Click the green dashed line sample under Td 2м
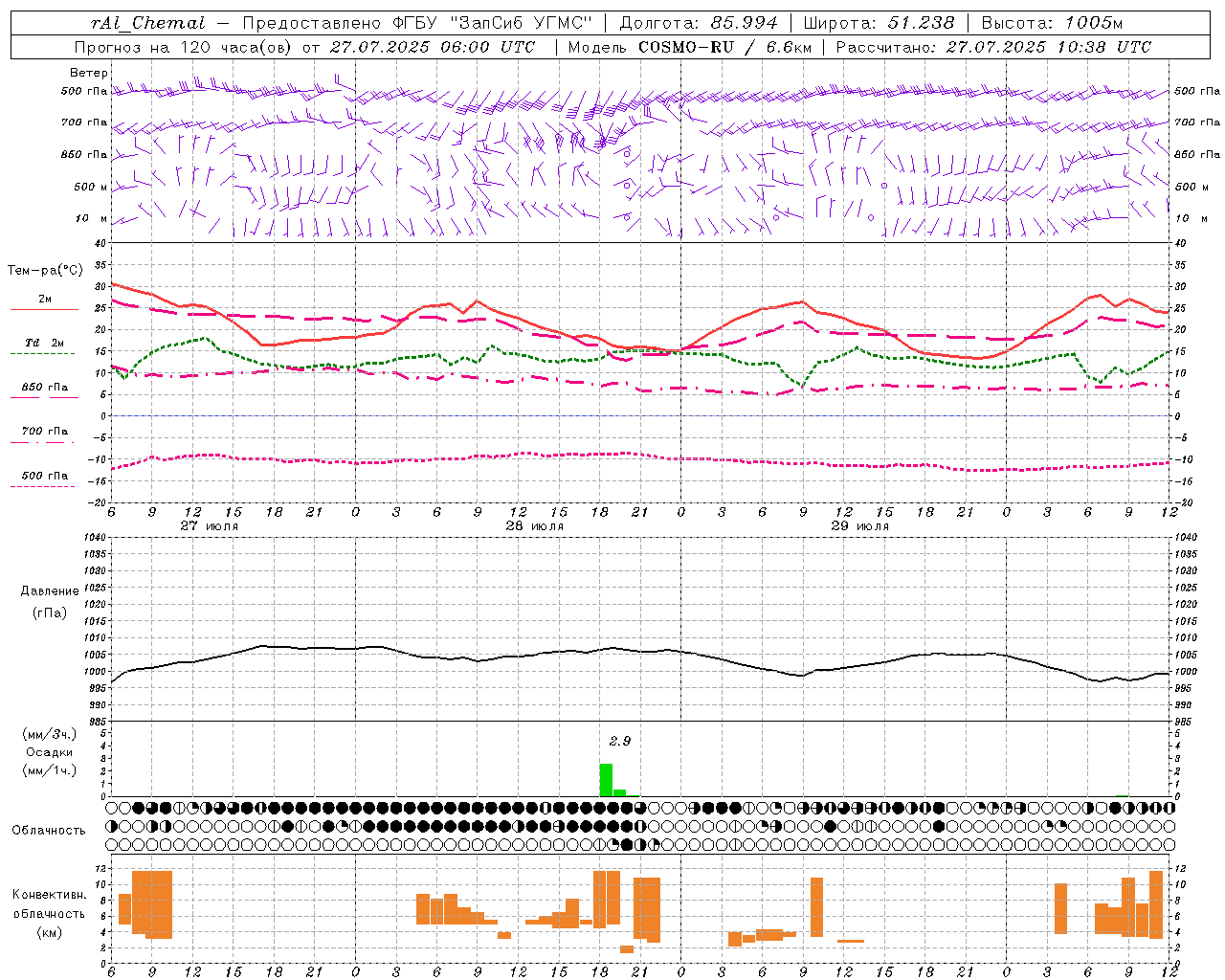This screenshot has height=980, width=1225. click(43, 354)
